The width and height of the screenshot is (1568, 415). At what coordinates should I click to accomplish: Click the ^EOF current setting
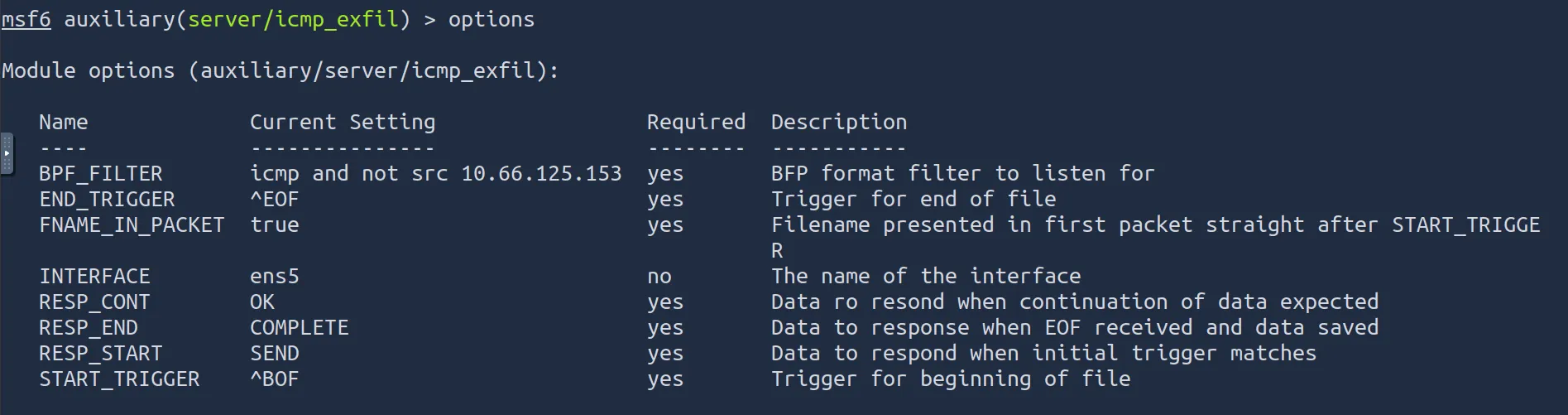[x=275, y=199]
